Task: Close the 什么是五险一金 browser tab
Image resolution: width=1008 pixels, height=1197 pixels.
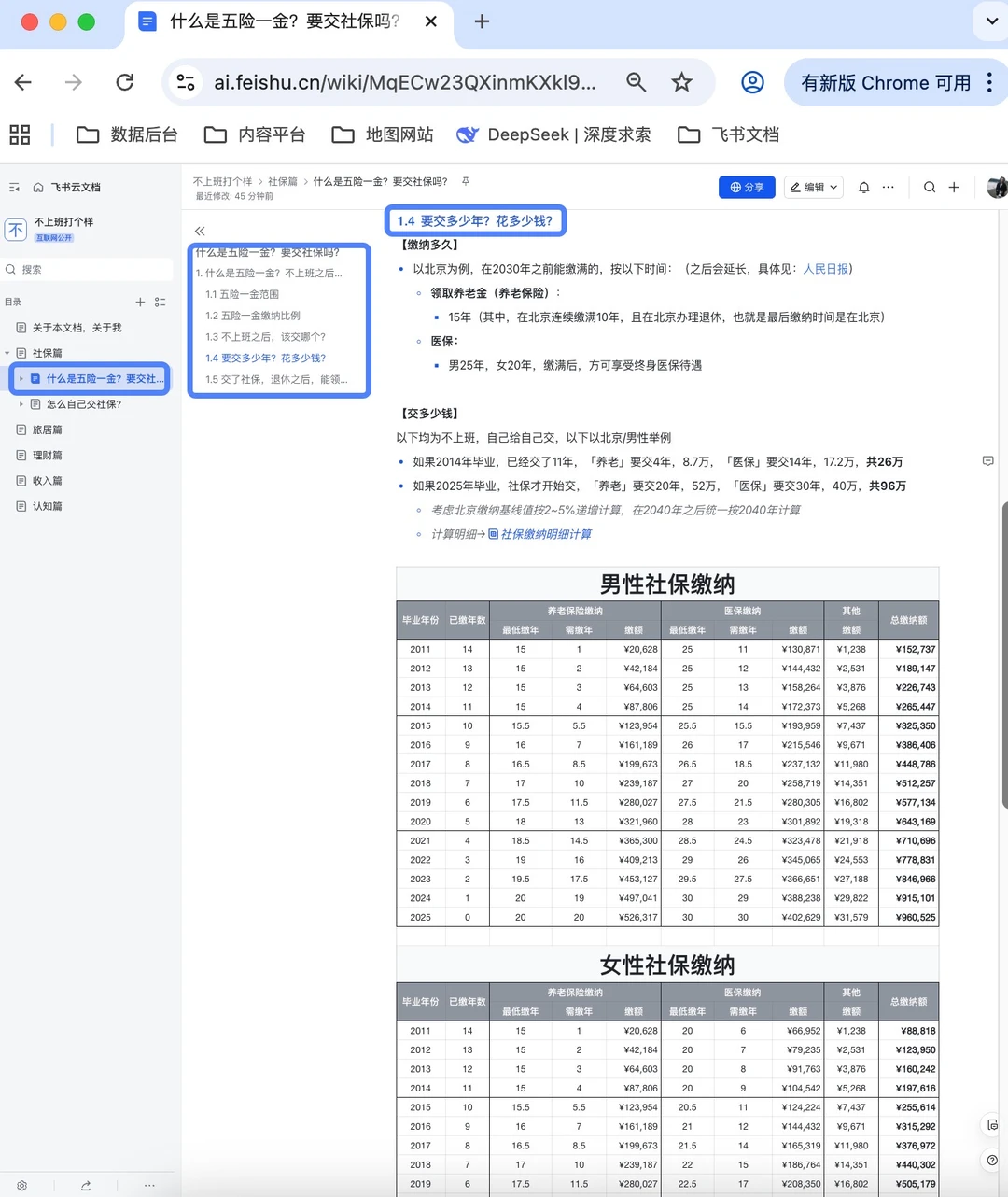Action: click(430, 21)
